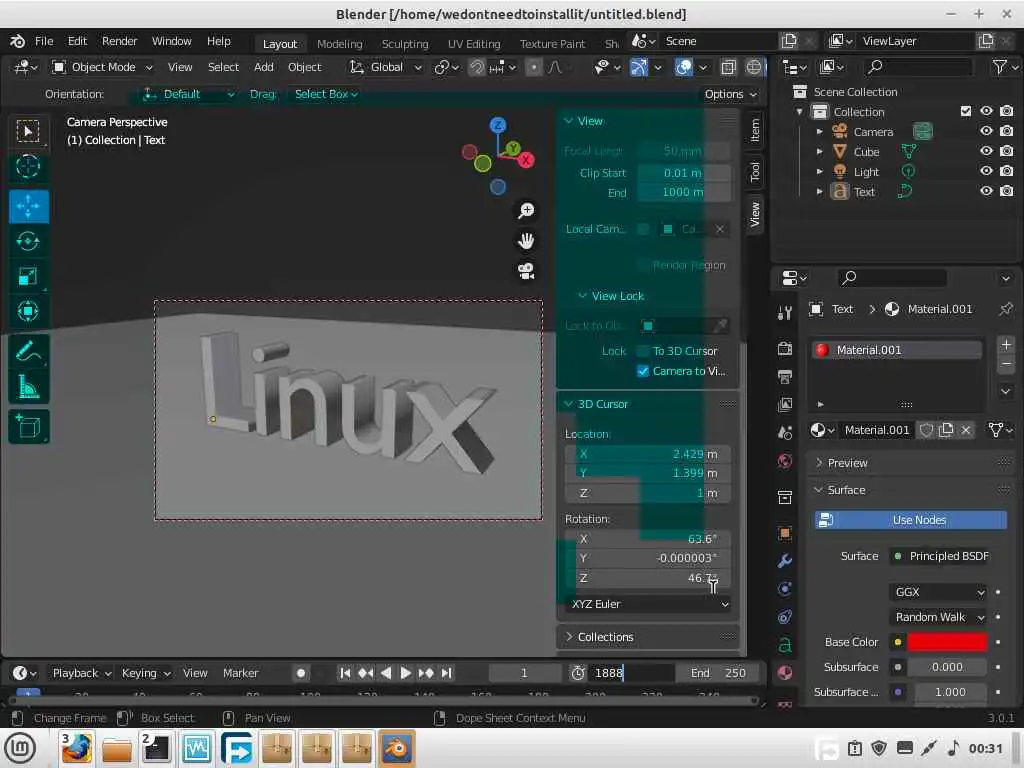Hide the Camera in outliner viewport
1024x768 pixels.
(x=986, y=131)
